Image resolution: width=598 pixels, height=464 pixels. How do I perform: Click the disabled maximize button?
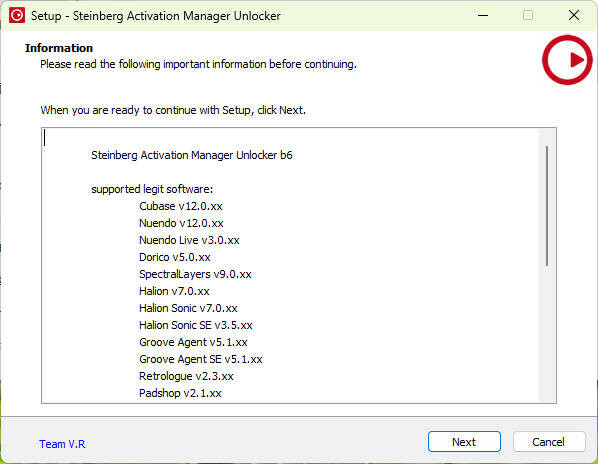(x=528, y=16)
